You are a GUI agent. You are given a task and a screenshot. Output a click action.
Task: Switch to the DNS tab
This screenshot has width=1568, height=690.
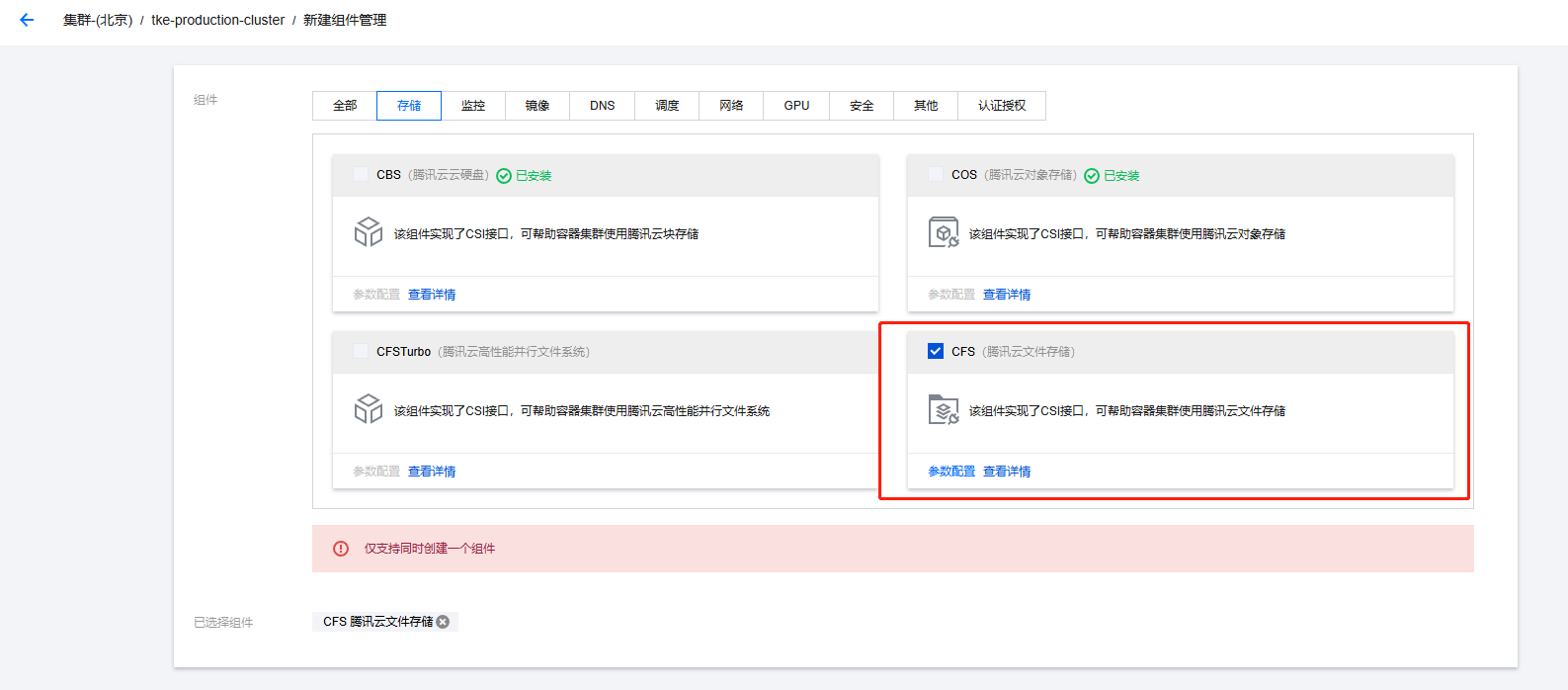pos(603,106)
